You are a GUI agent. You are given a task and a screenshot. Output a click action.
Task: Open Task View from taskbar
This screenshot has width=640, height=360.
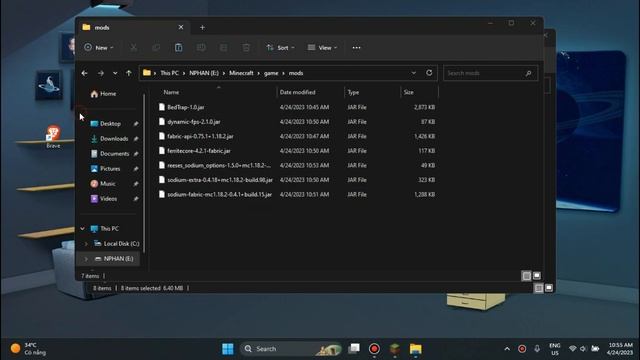coord(354,349)
